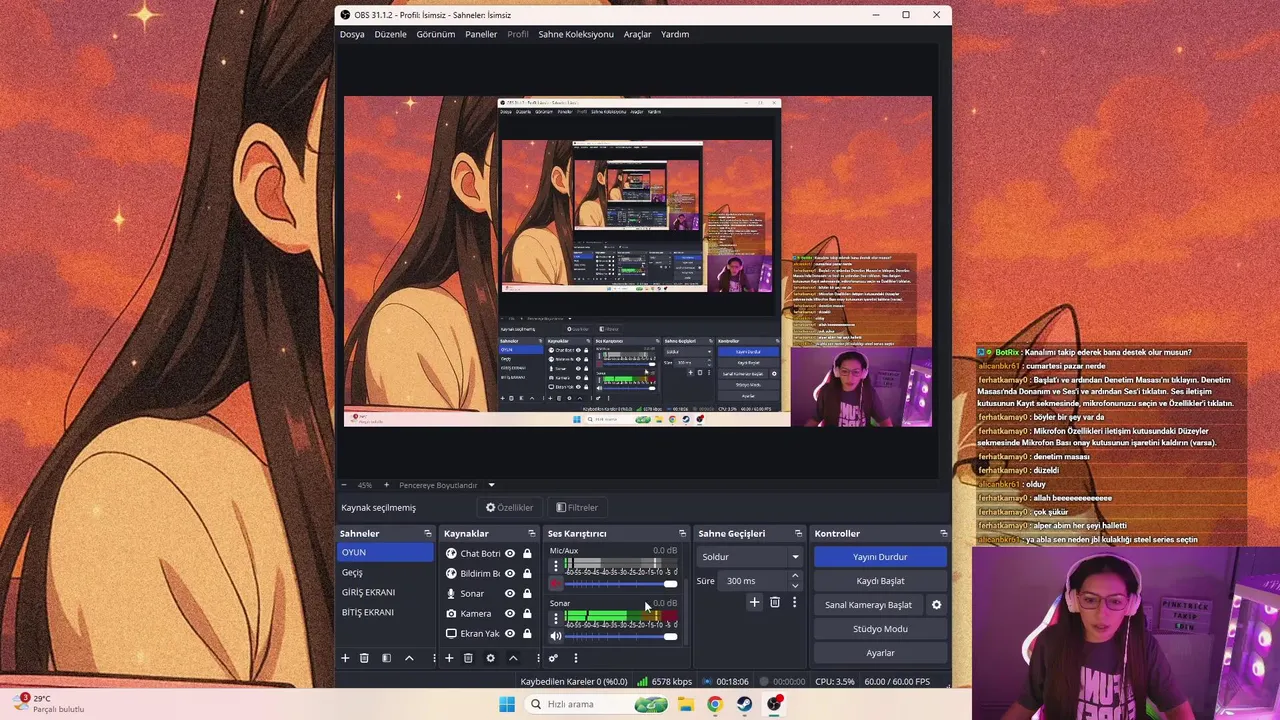Delete selected source with the Kaynaklar trash icon
Image resolution: width=1280 pixels, height=720 pixels.
[468, 658]
